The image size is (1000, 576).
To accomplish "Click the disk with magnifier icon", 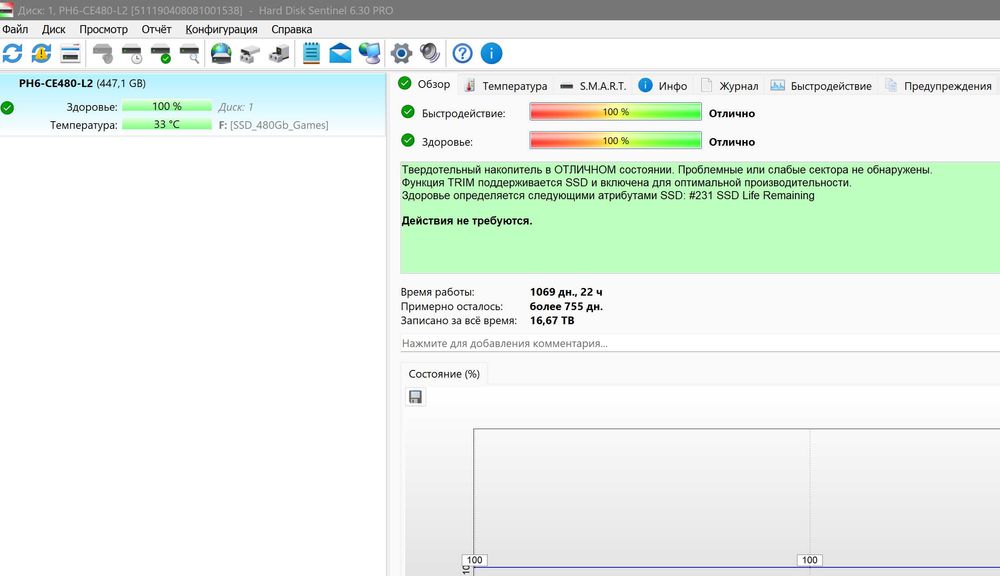I will (189, 54).
